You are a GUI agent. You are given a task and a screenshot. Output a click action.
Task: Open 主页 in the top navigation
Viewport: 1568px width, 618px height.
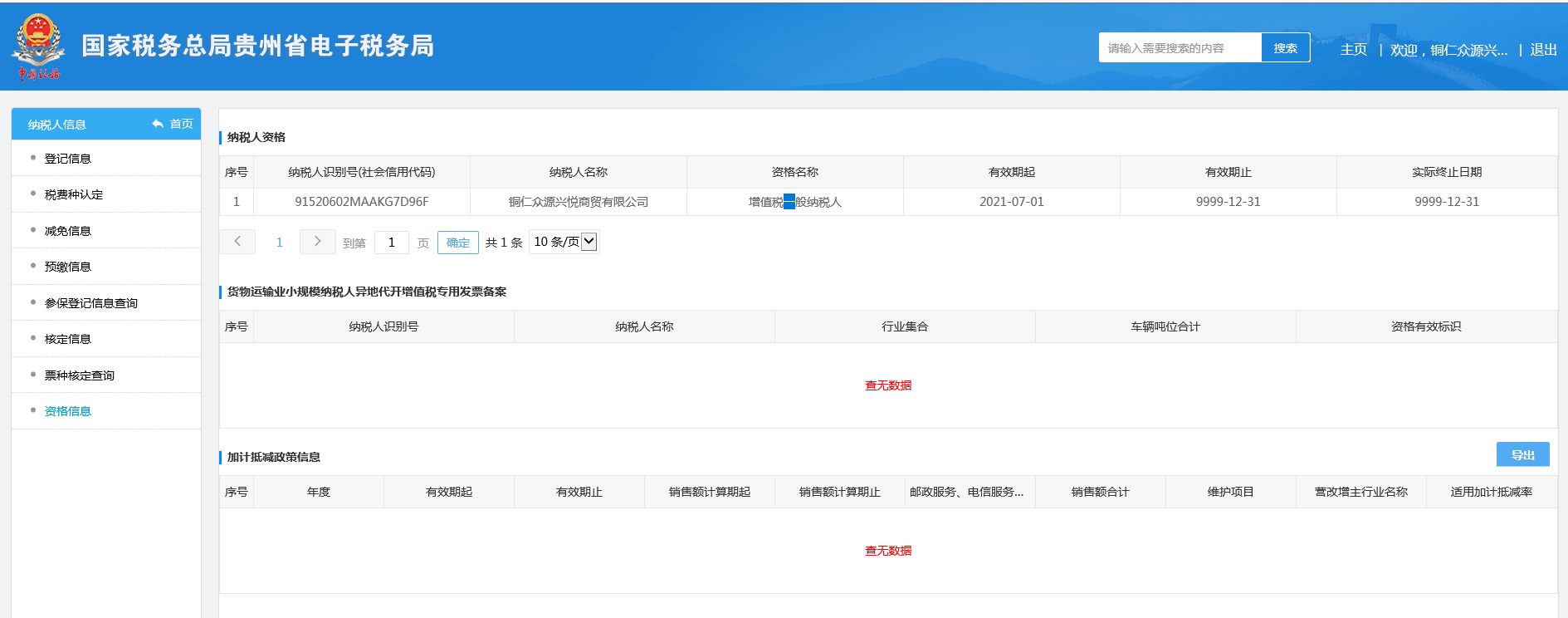[x=1353, y=50]
